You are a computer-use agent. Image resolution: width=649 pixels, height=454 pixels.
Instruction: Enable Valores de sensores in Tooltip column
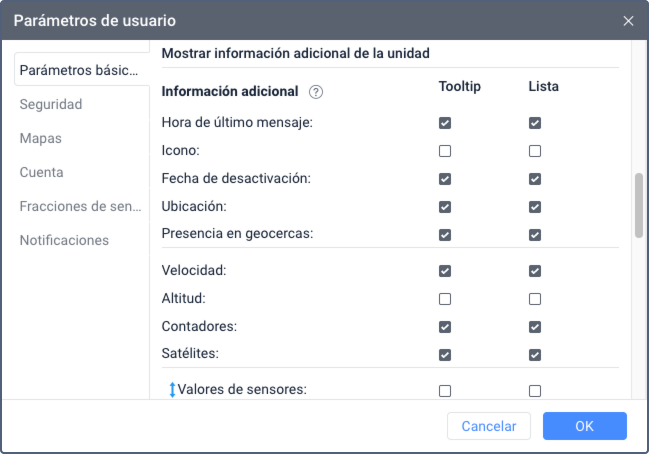pyautogui.click(x=445, y=391)
